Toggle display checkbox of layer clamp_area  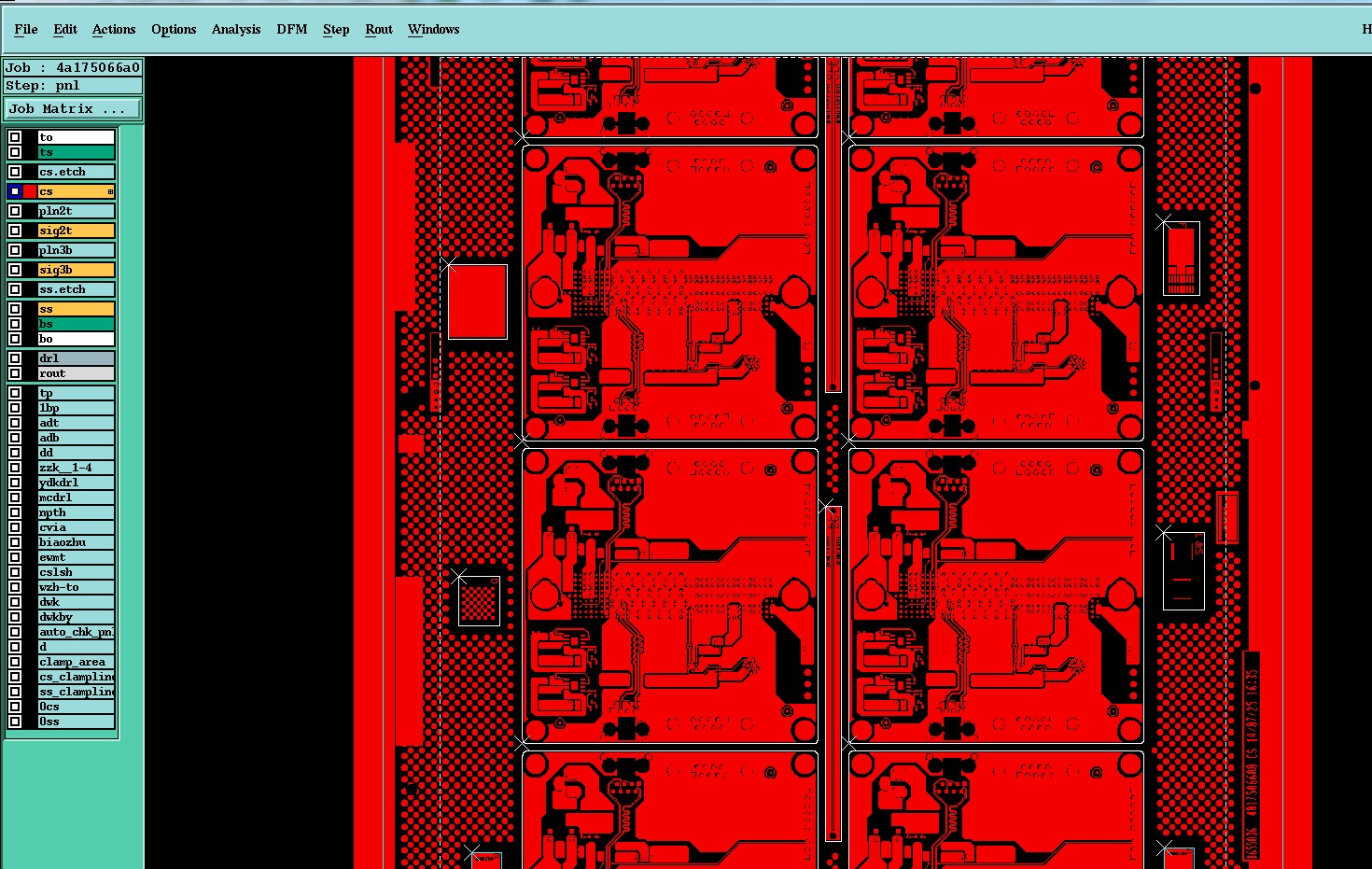click(x=15, y=662)
